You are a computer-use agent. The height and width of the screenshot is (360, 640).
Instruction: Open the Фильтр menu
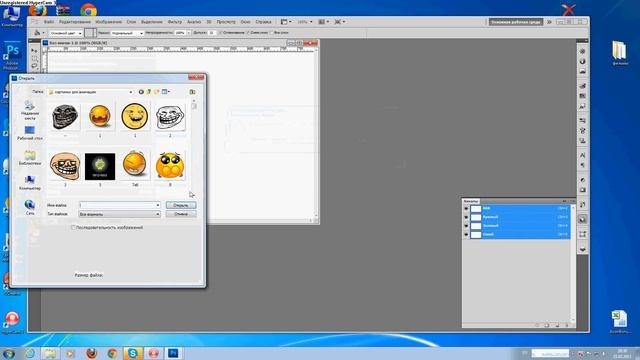click(175, 22)
